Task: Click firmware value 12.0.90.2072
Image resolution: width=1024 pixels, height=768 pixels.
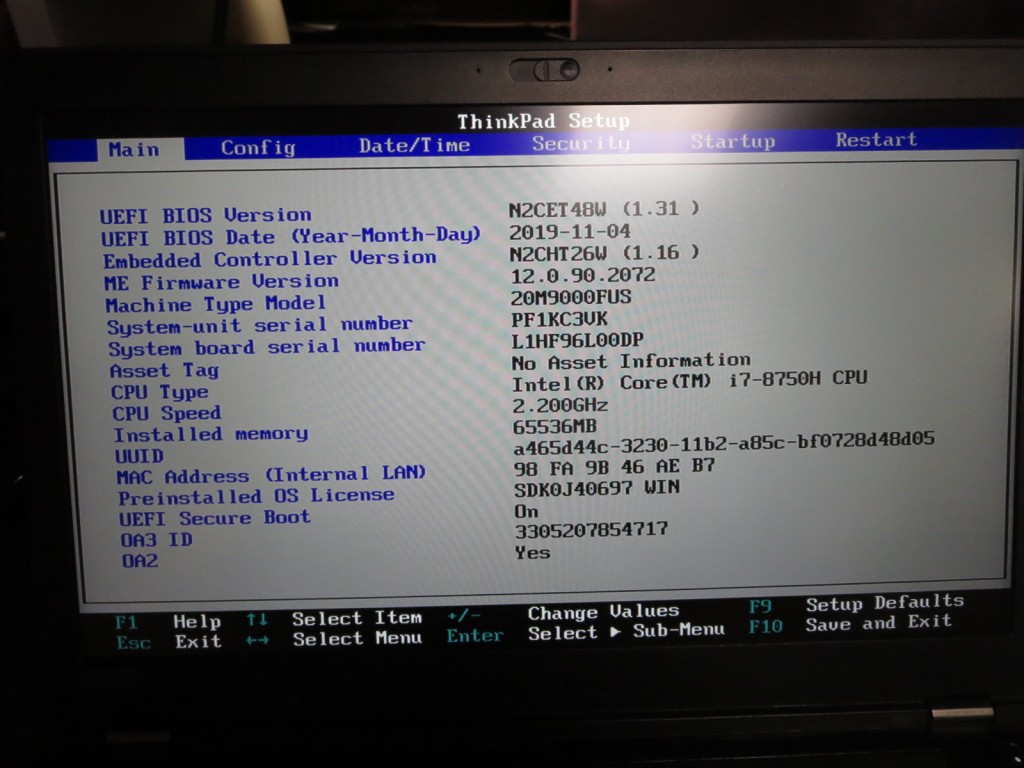Action: pyautogui.click(x=583, y=275)
